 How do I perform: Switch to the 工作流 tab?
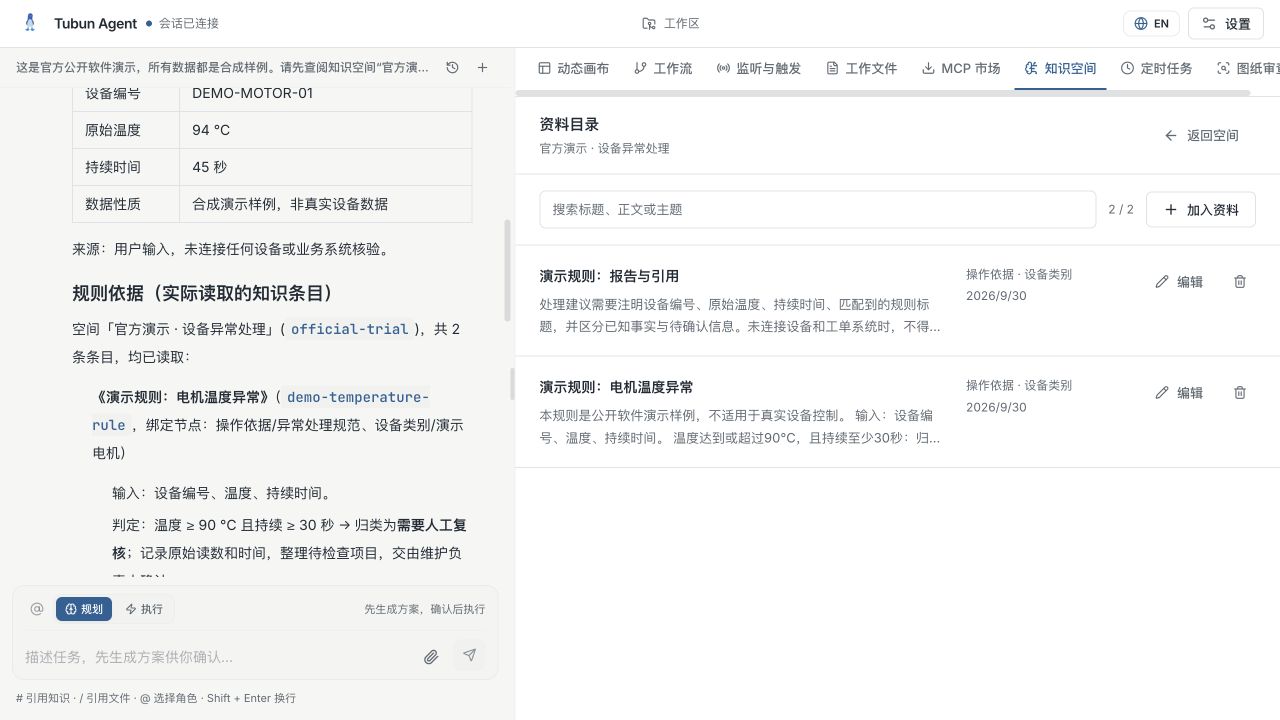663,68
